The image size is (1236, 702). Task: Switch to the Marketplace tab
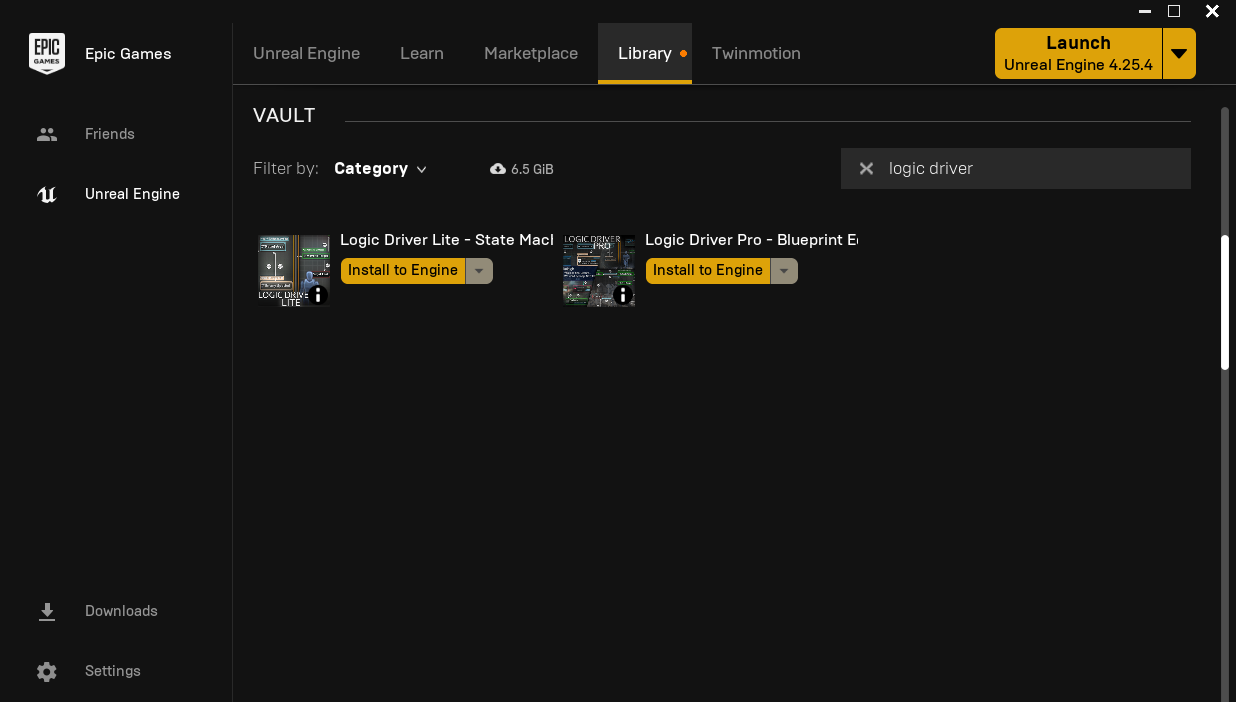[x=531, y=53]
